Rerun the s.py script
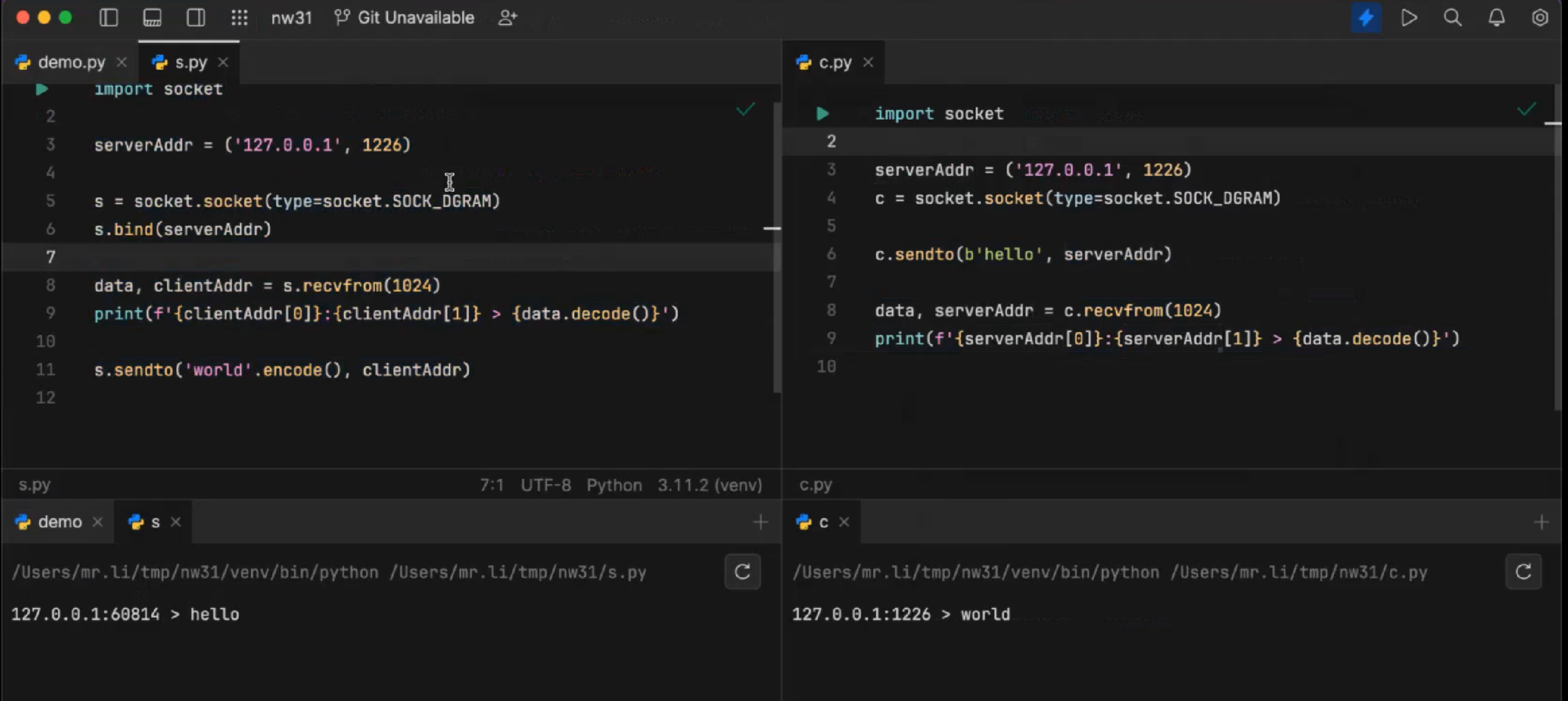Image resolution: width=1568 pixels, height=701 pixels. 743,572
